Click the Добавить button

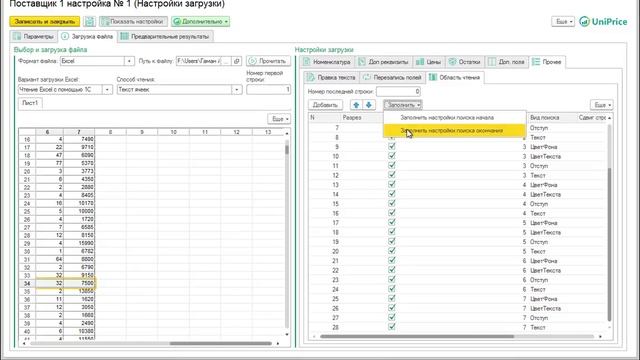325,105
